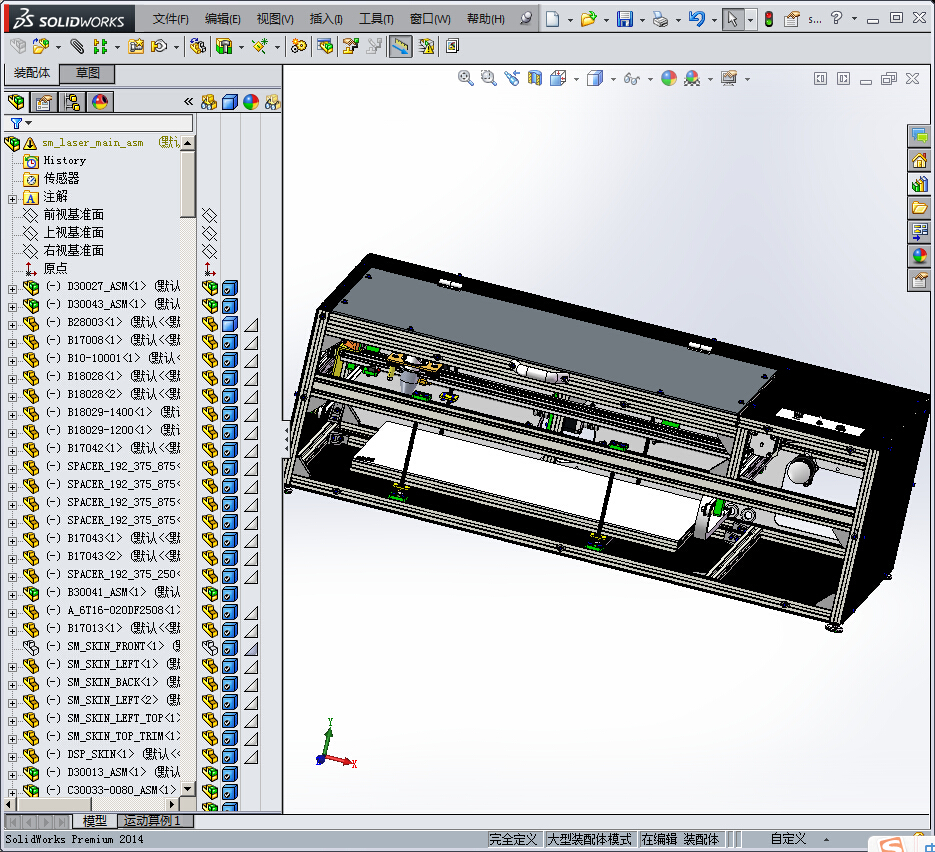Click the Exploded View icon
The width and height of the screenshot is (935, 852).
coord(351,46)
